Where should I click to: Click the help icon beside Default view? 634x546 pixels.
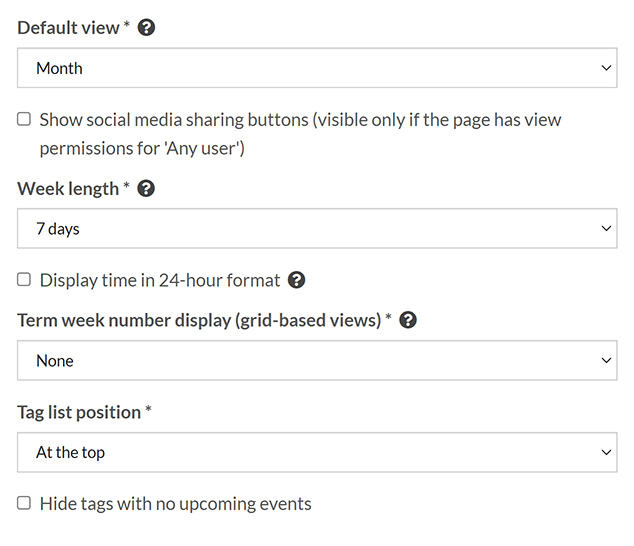click(147, 28)
